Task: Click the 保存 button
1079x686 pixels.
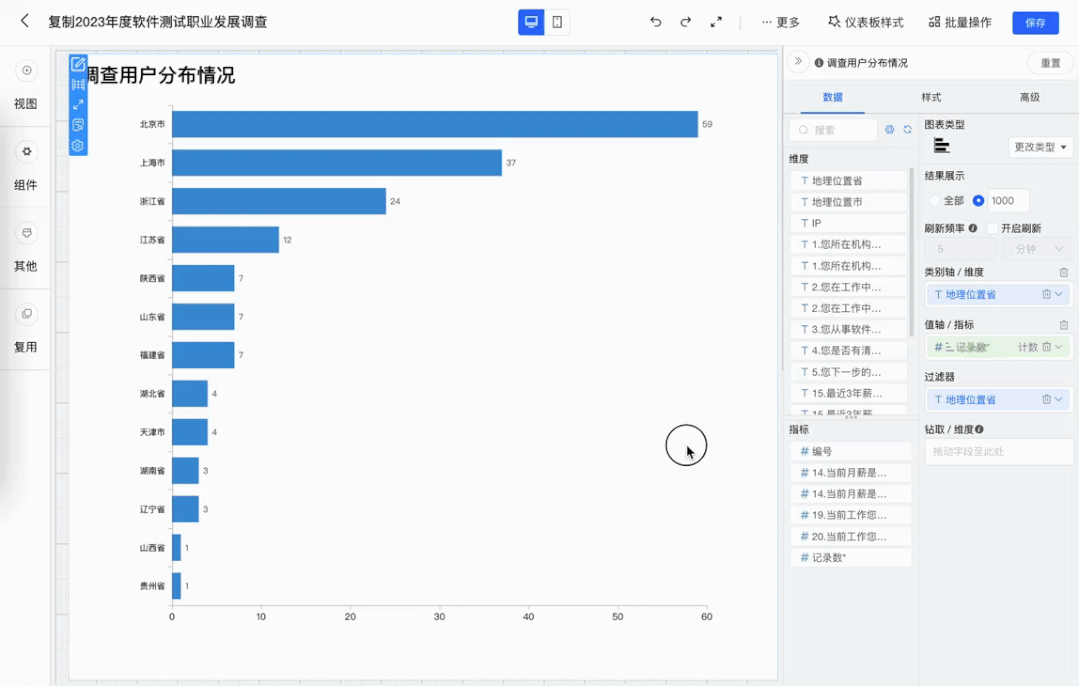Action: pos(1035,22)
